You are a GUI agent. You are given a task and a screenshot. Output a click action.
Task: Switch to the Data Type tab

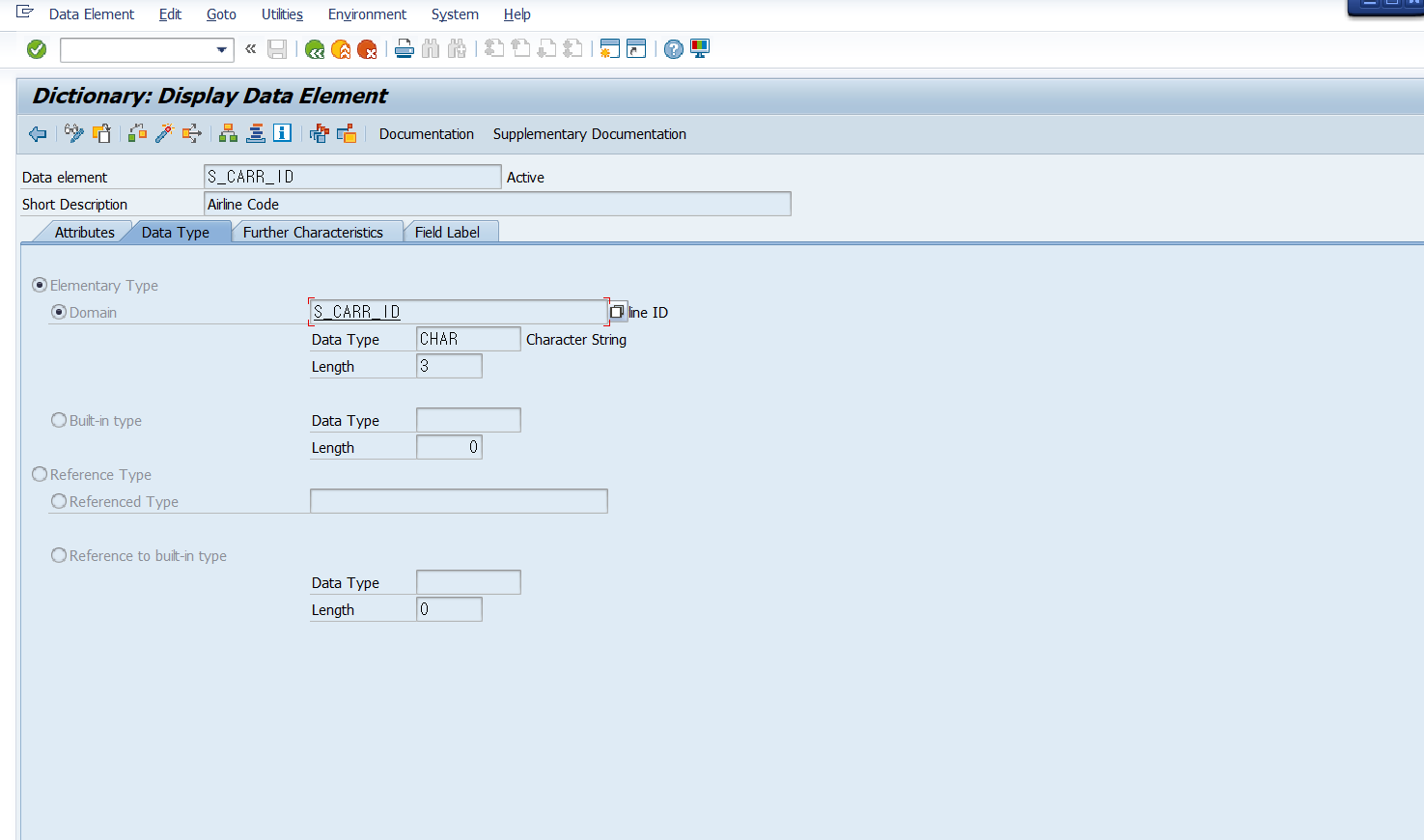(176, 232)
